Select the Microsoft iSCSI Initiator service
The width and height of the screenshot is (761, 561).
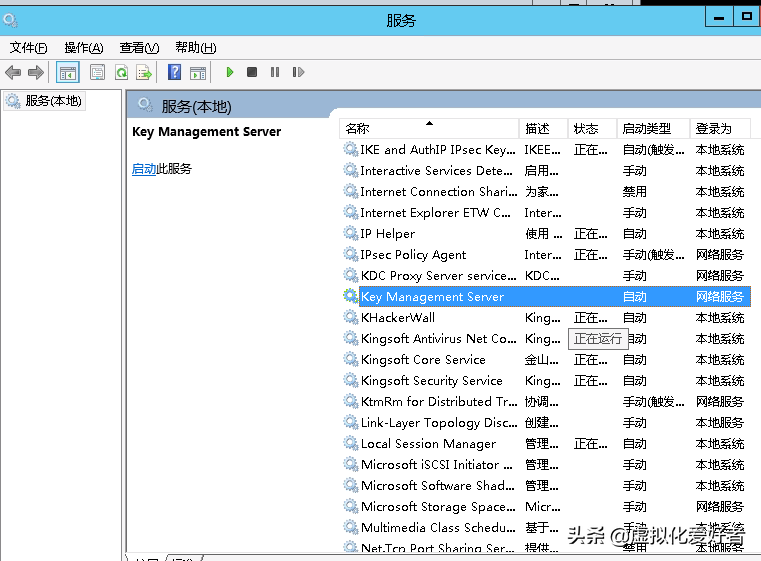(x=546, y=464)
